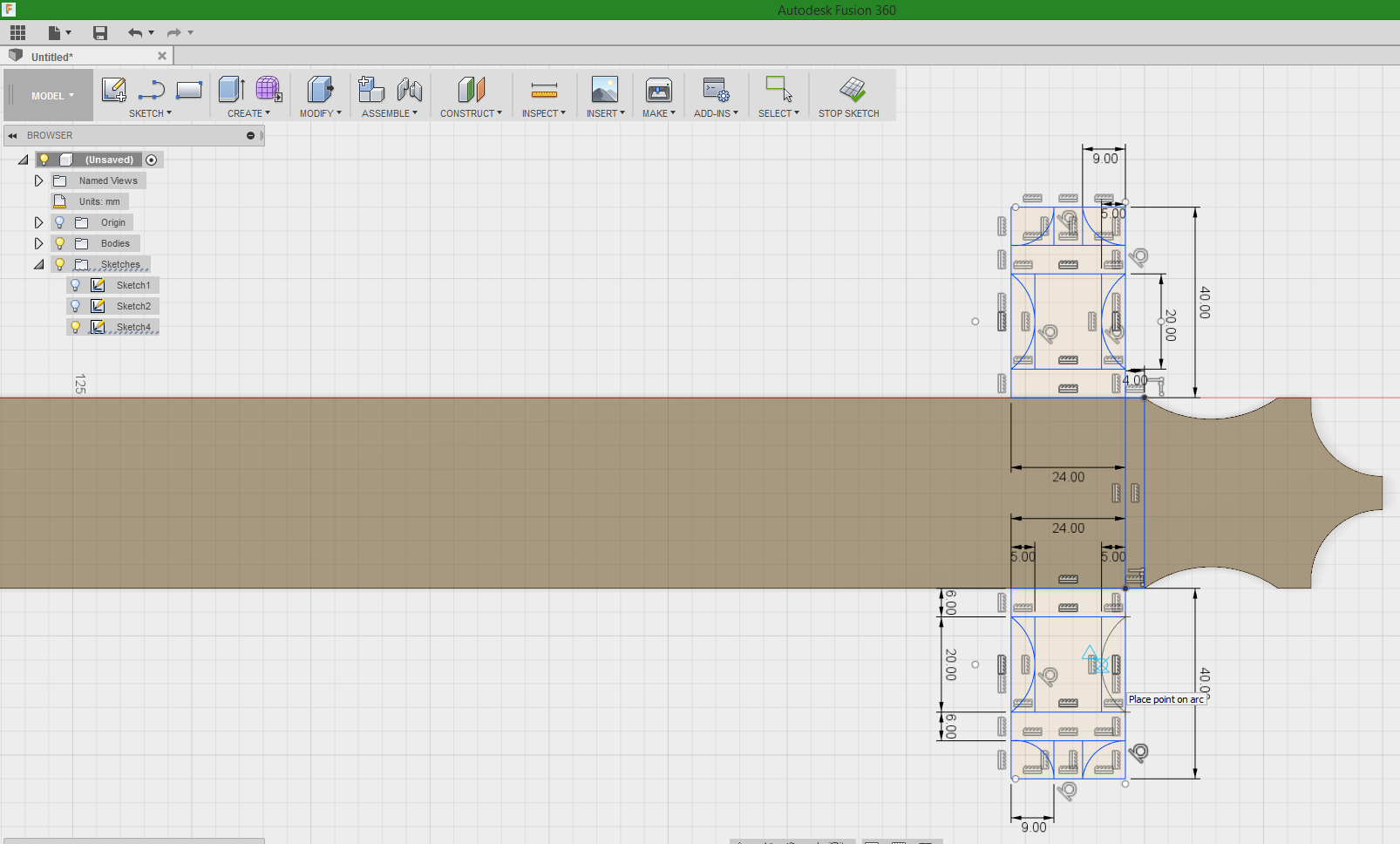Viewport: 1400px width, 844px height.
Task: Select the Press Pull modify icon
Action: pos(320,89)
